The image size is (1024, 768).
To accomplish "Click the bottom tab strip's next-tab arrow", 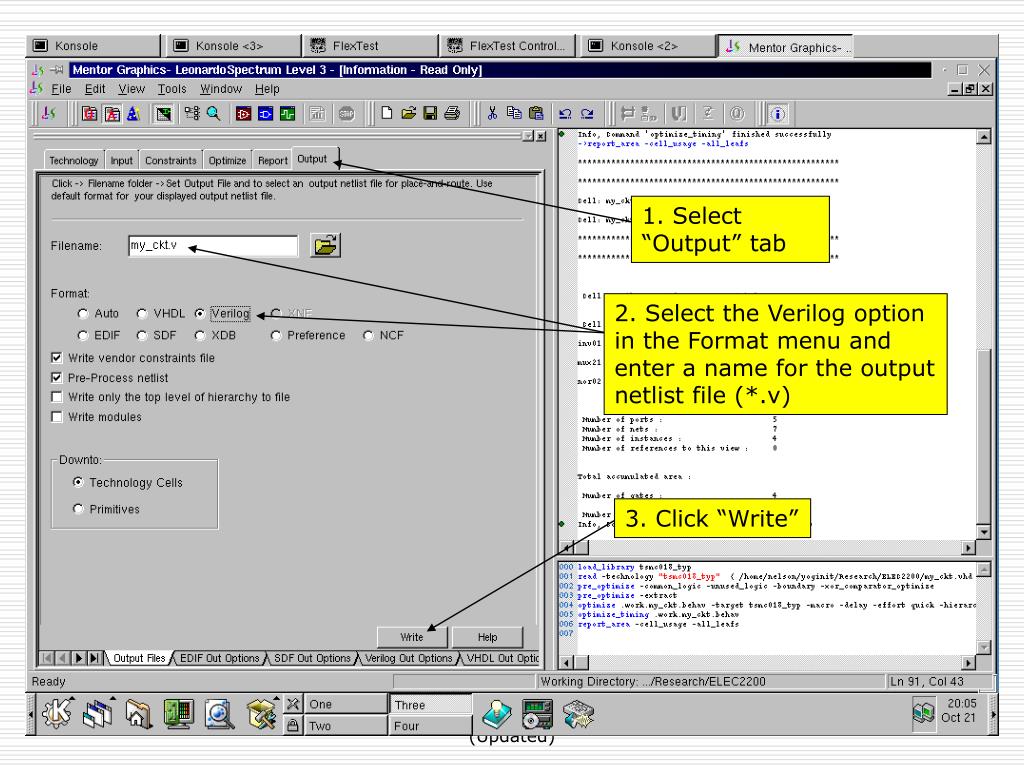I will click(79, 658).
